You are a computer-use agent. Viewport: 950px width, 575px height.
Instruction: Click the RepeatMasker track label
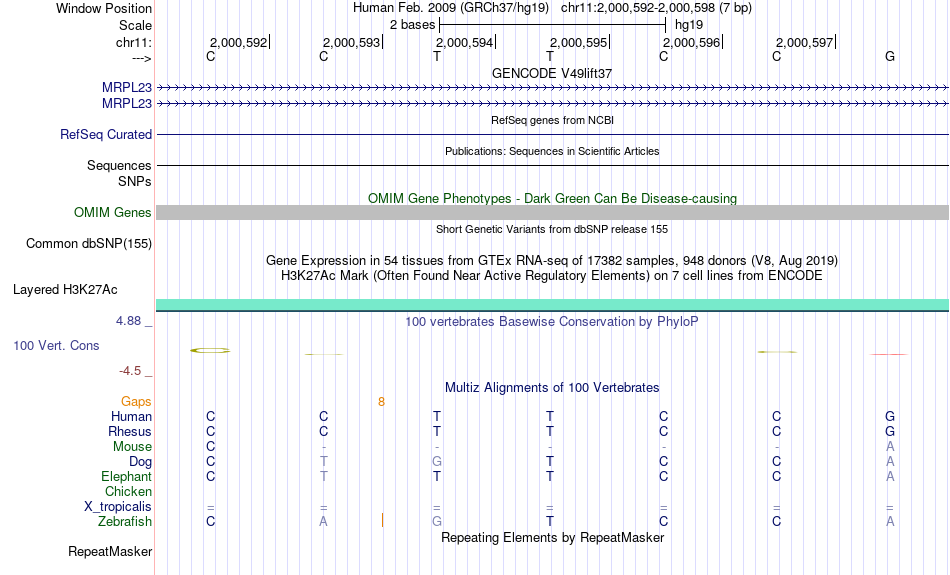[110, 551]
